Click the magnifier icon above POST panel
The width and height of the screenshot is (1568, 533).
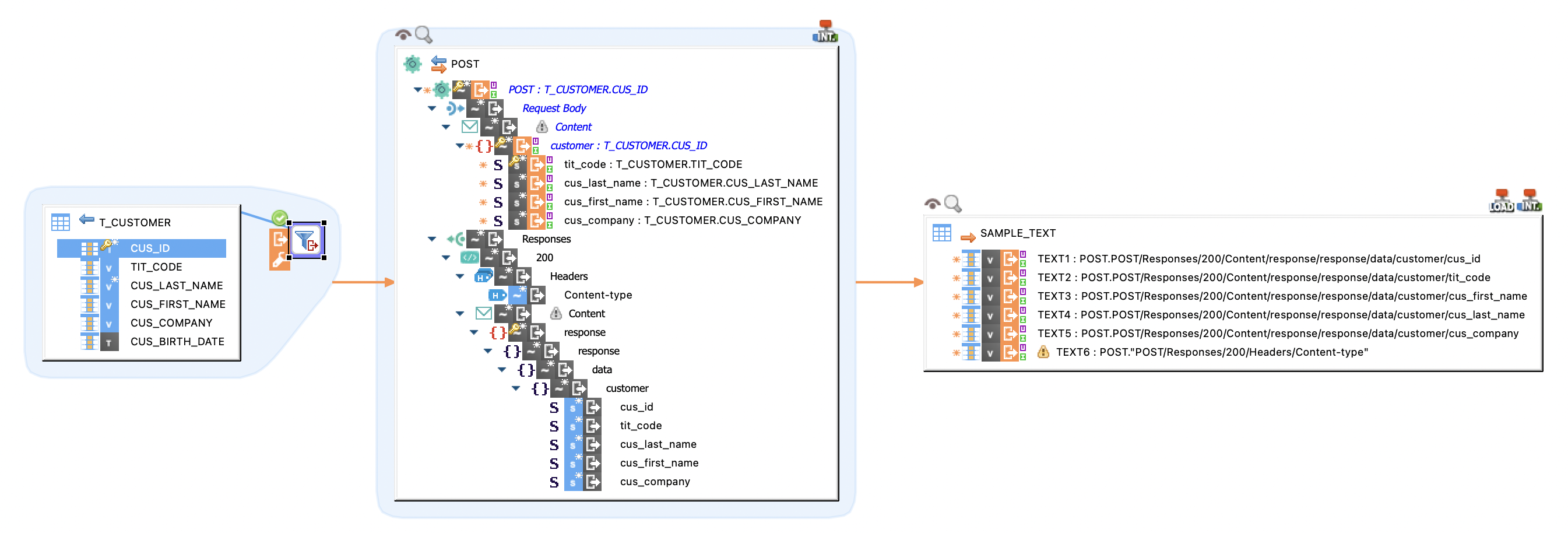424,35
